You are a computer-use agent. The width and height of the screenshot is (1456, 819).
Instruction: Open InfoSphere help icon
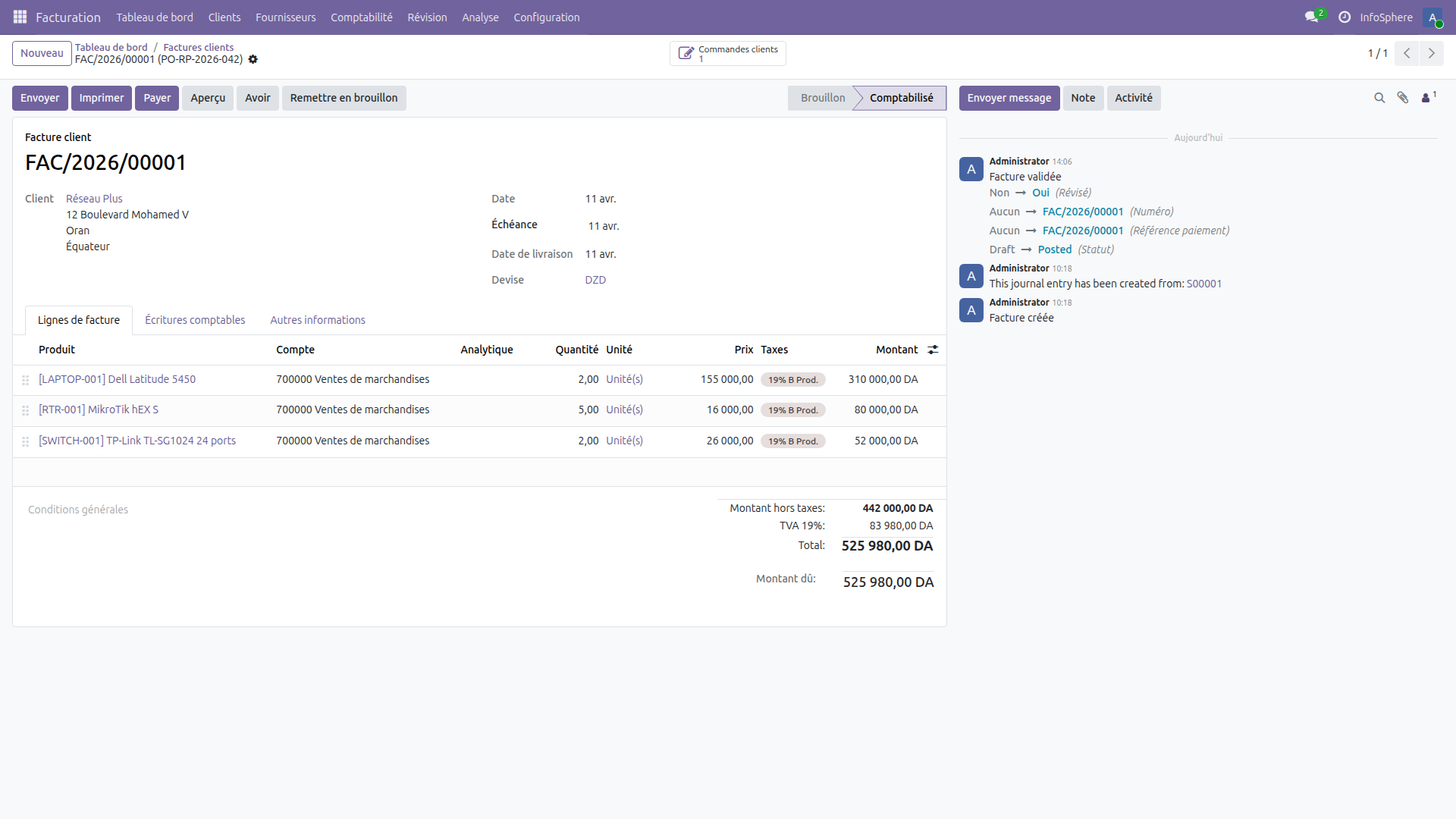click(x=1345, y=17)
